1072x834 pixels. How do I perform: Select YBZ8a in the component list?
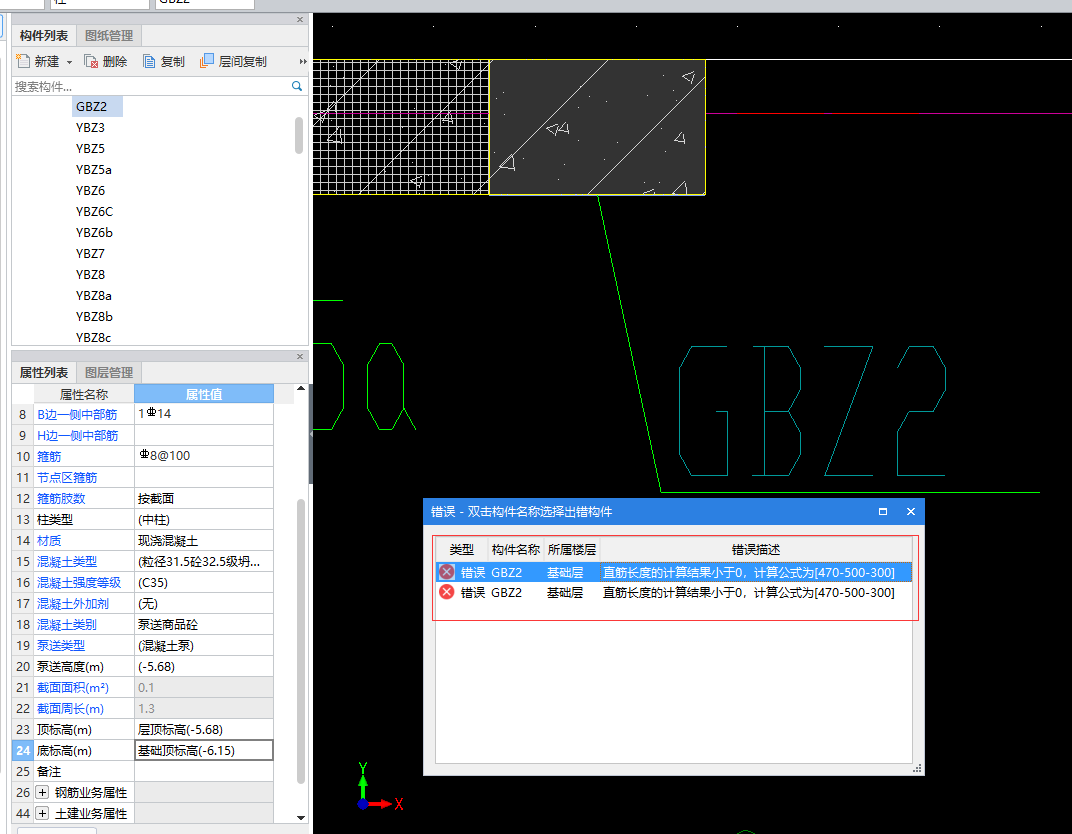coord(94,296)
